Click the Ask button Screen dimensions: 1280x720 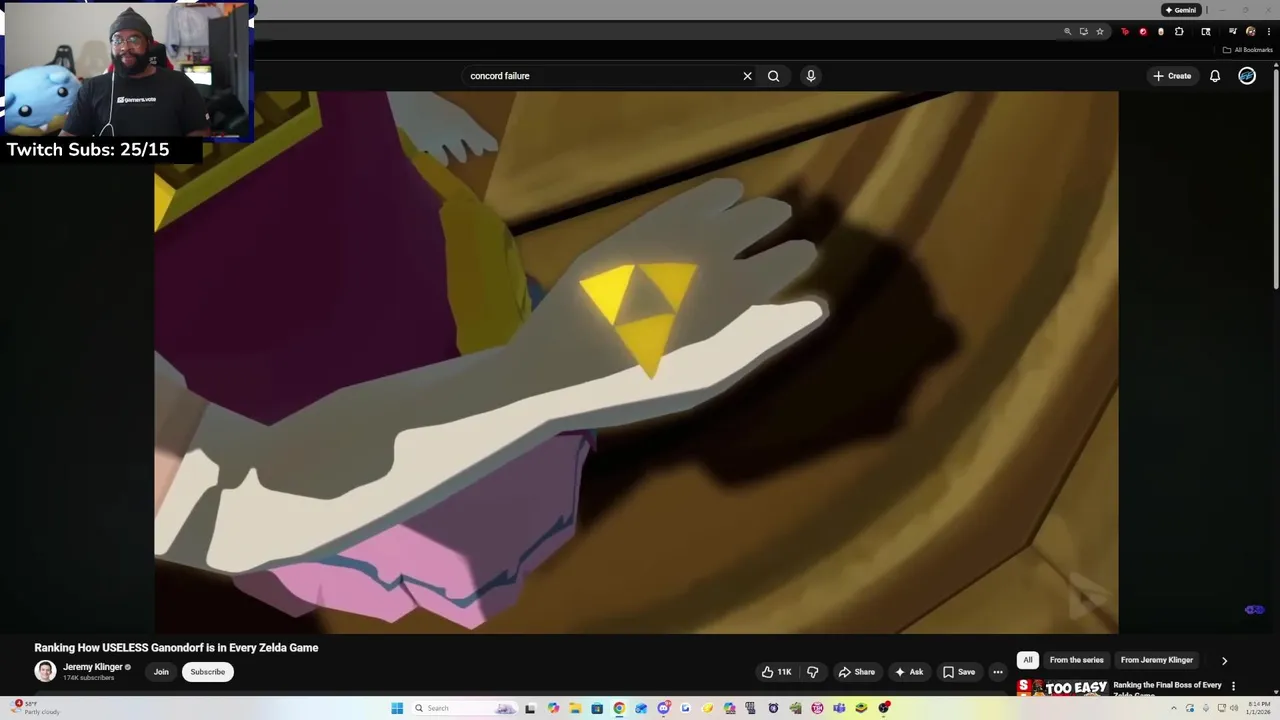[x=909, y=672]
